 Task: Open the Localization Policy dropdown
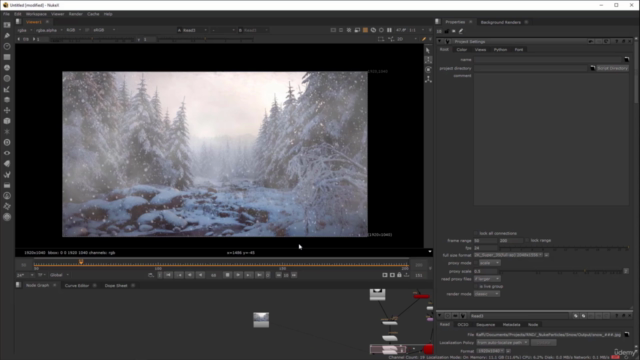tap(502, 343)
